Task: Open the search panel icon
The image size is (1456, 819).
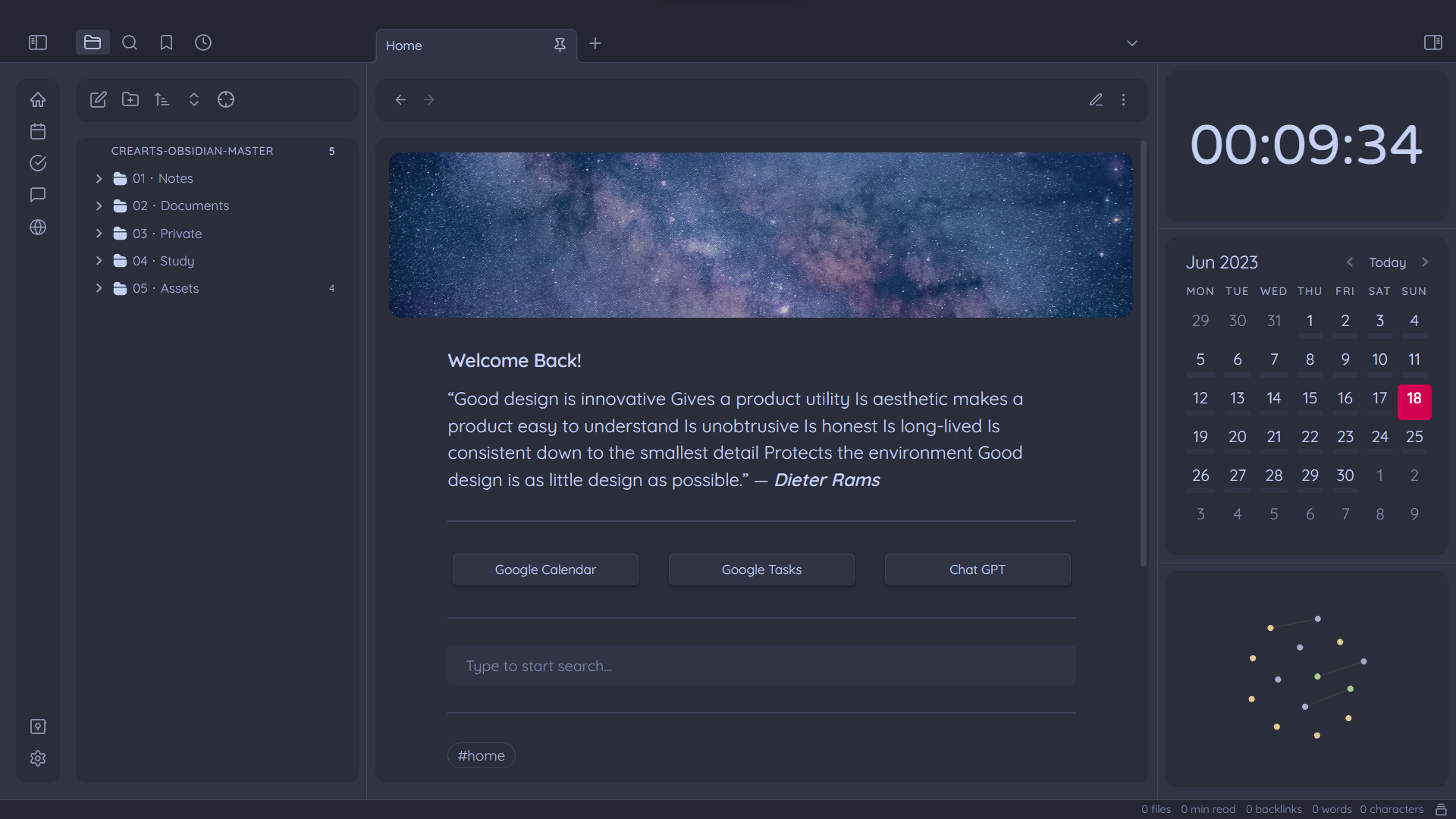Action: pos(130,42)
